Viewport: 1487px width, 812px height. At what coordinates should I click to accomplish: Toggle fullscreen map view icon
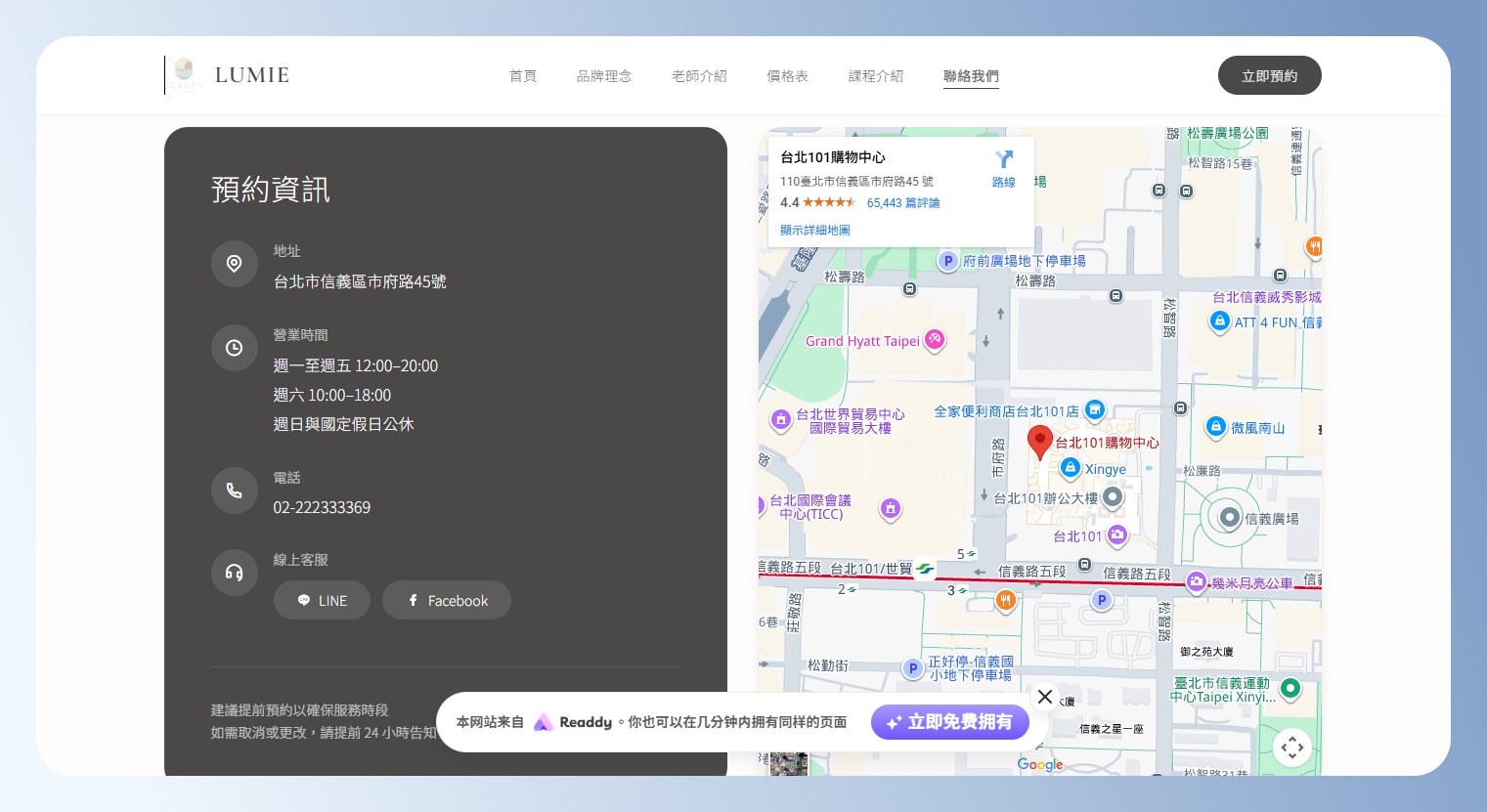tap(1291, 748)
